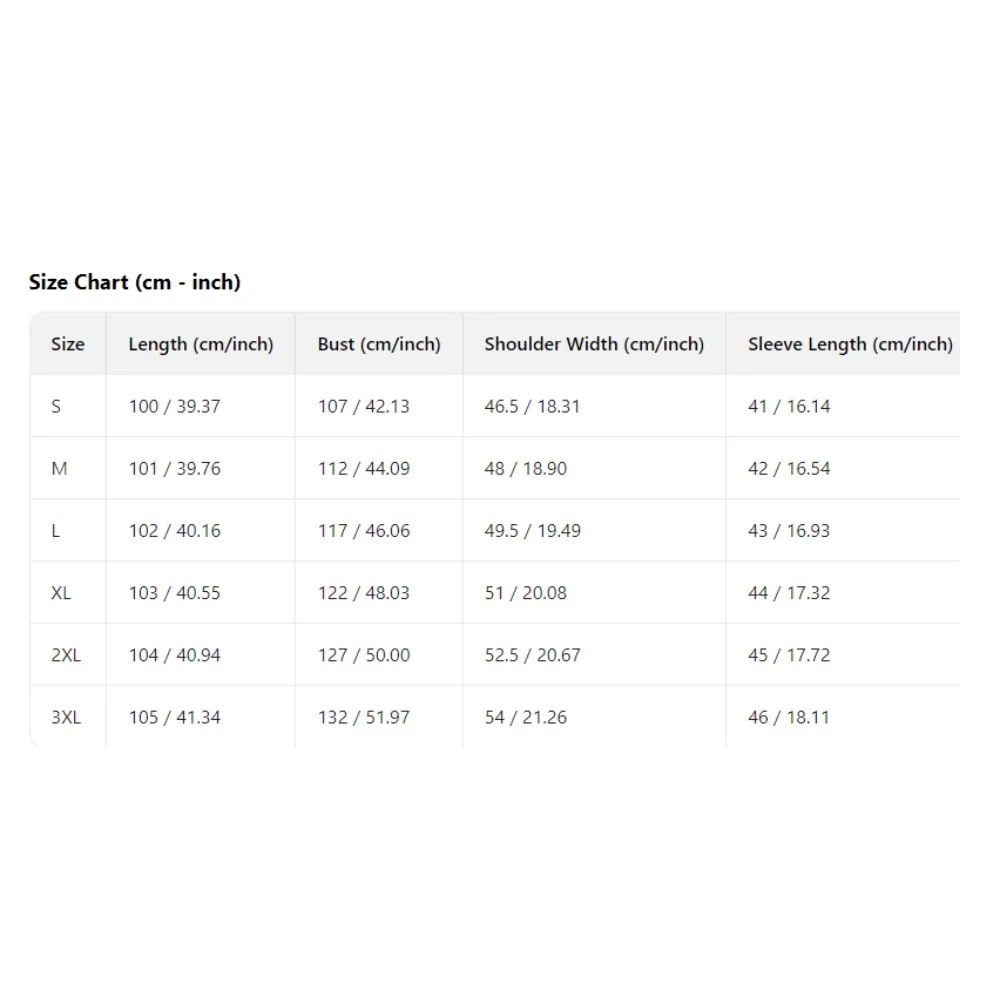Select the 112 / 44.09 bust cell
This screenshot has height=1000, width=1000.
(364, 468)
